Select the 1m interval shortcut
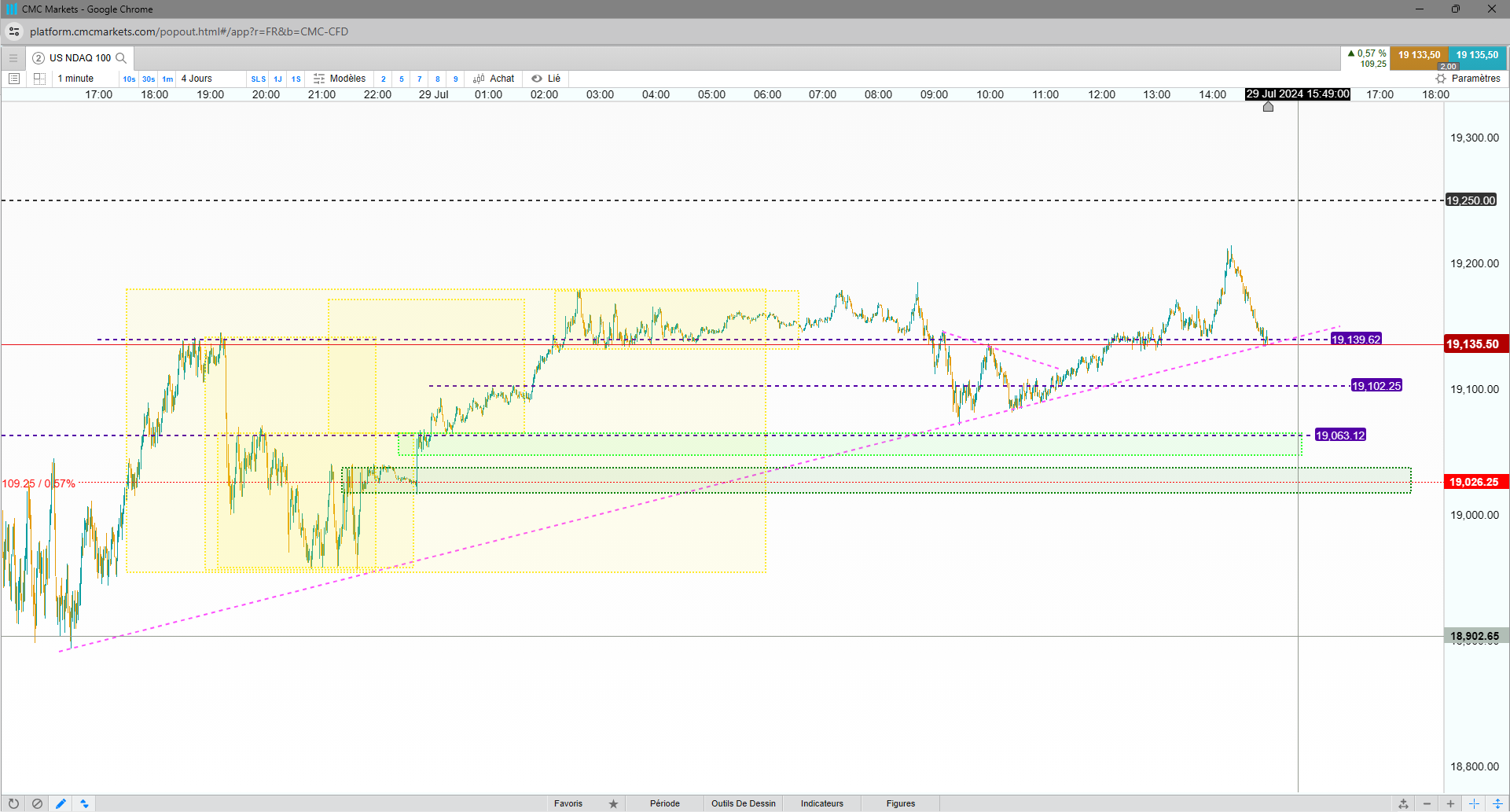 point(167,79)
